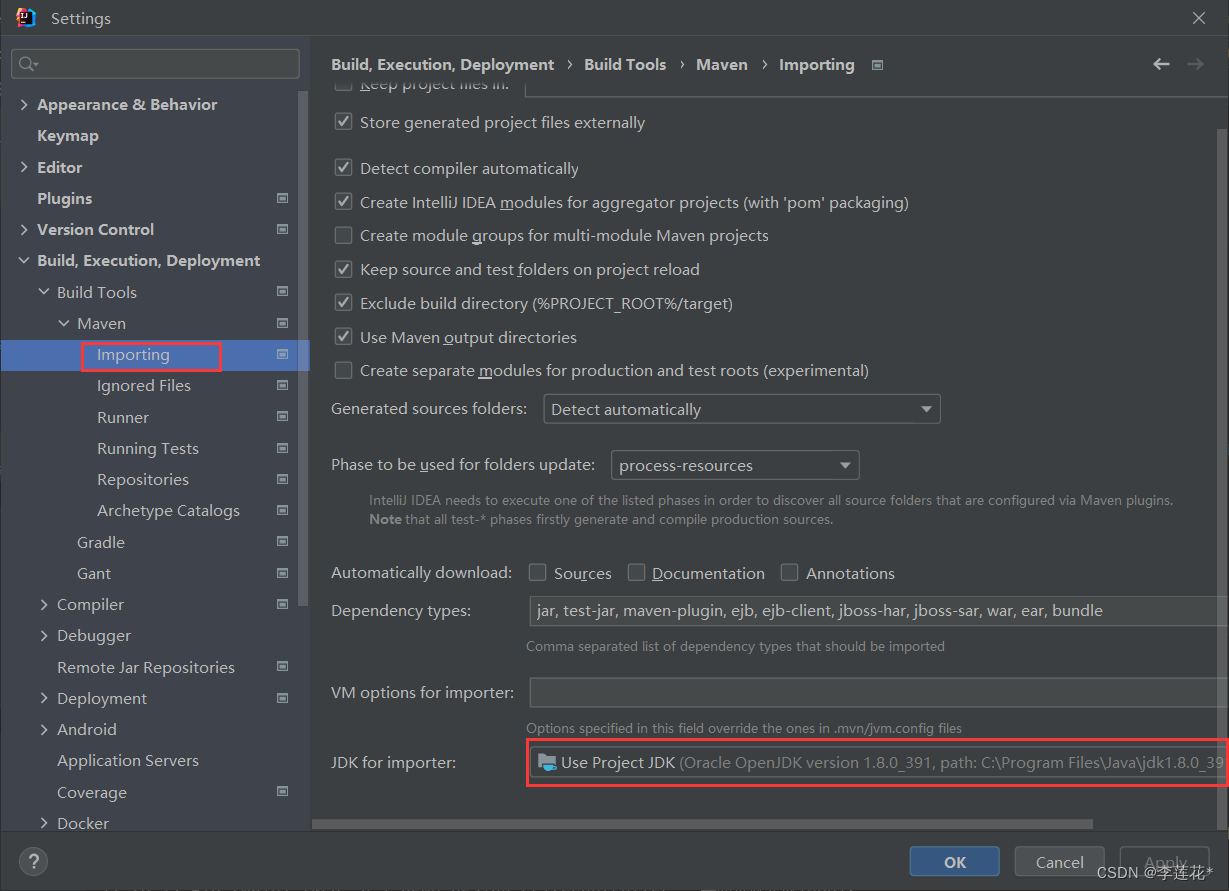Click the project-level icon next to Build Tools
Screen dimensions: 1229x891
[283, 292]
